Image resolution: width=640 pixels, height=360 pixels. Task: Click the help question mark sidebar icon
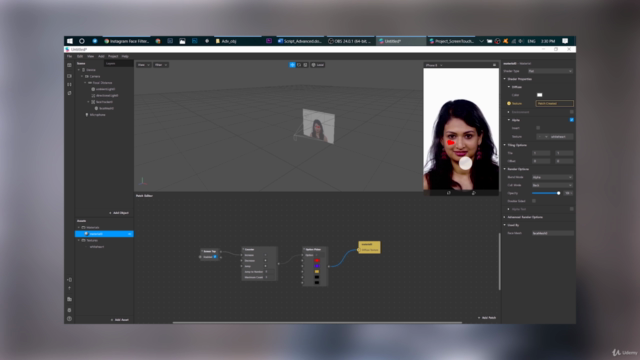(69, 318)
